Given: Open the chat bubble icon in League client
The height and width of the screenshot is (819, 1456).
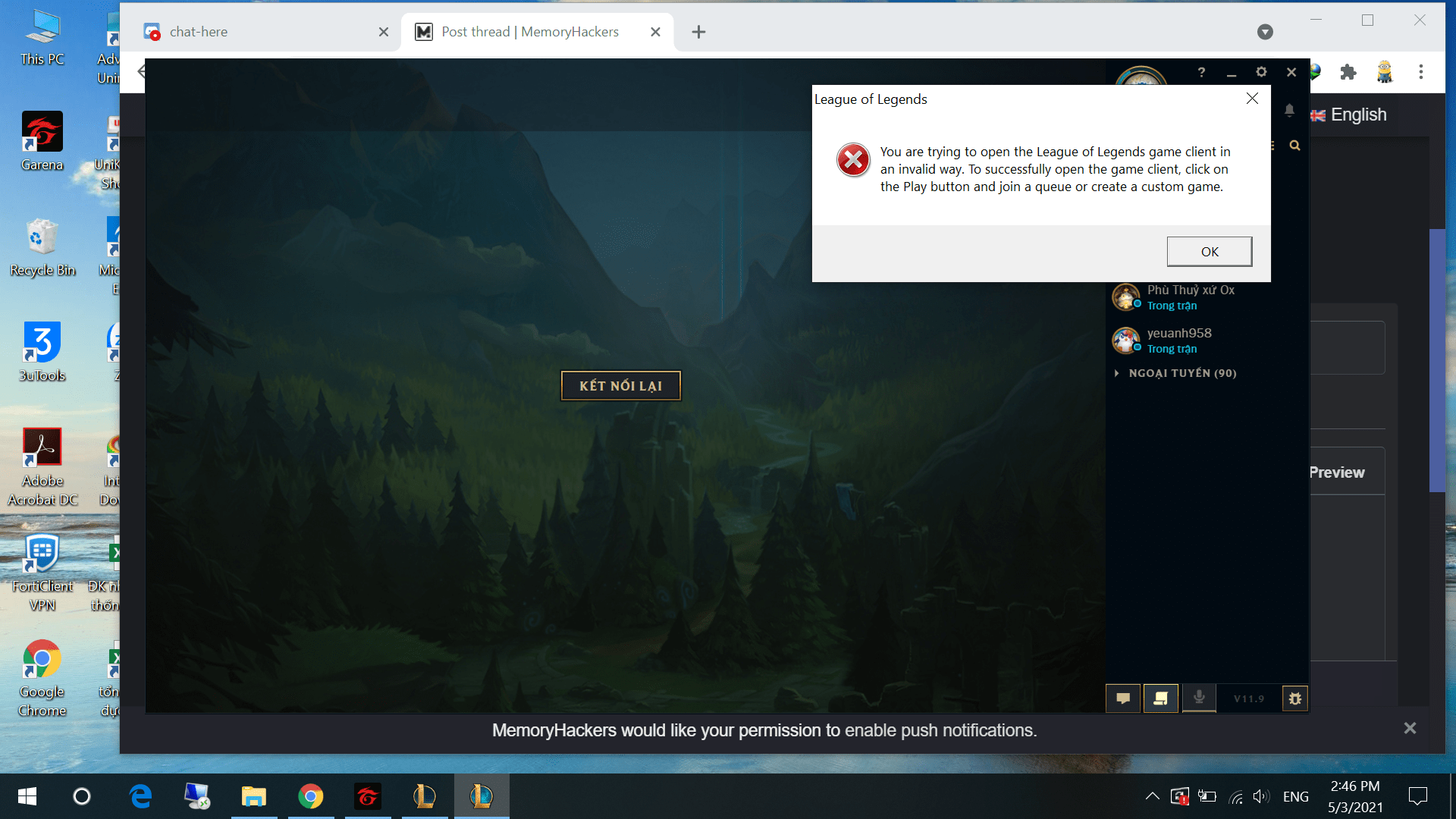Looking at the screenshot, I should 1123,698.
